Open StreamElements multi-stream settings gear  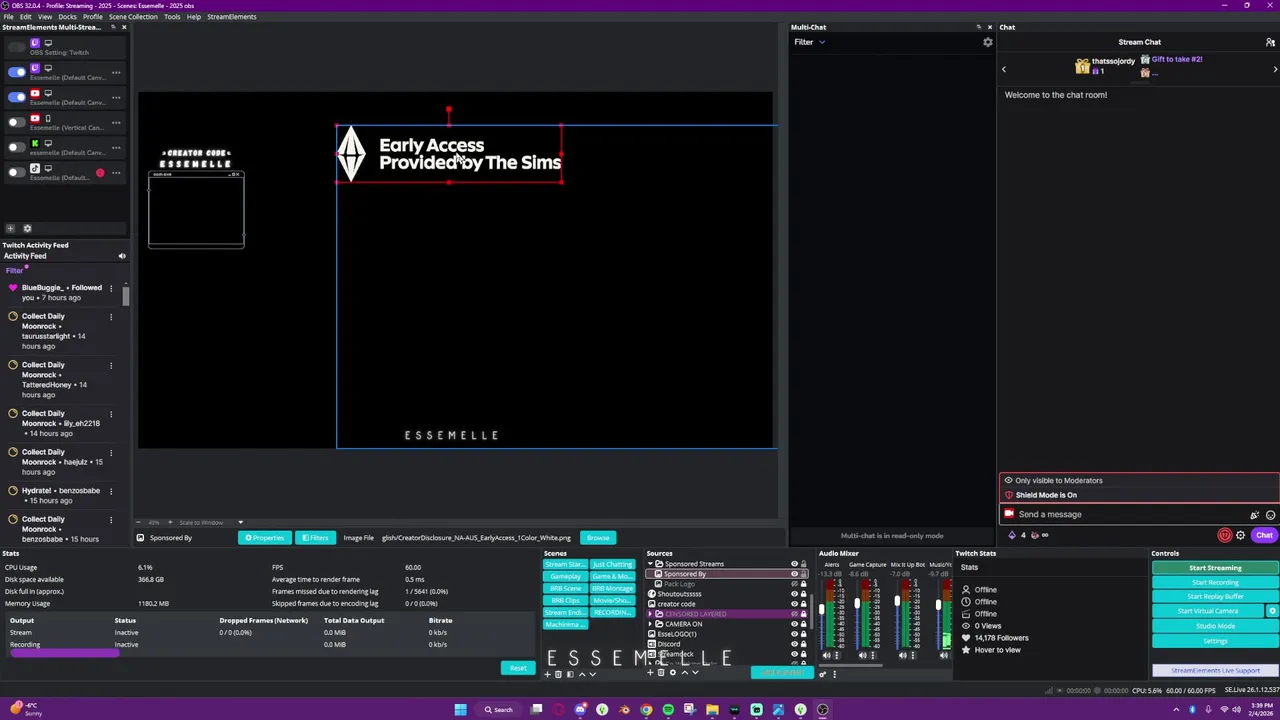27,228
